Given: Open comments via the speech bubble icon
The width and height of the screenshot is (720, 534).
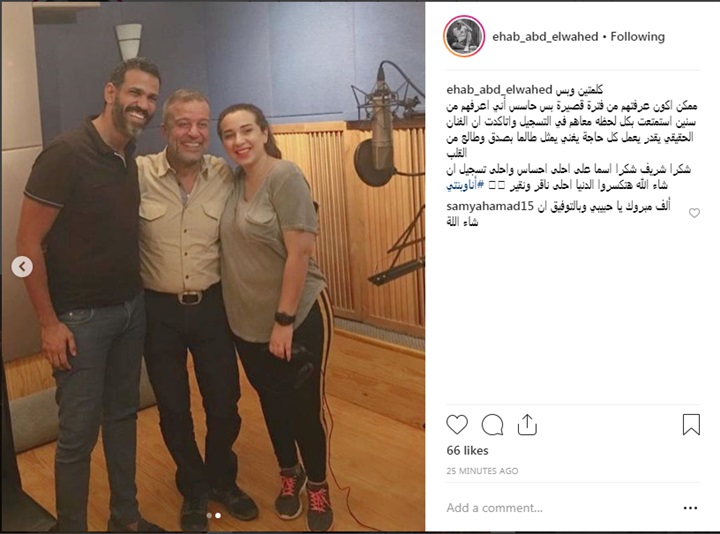Looking at the screenshot, I should pos(492,425).
